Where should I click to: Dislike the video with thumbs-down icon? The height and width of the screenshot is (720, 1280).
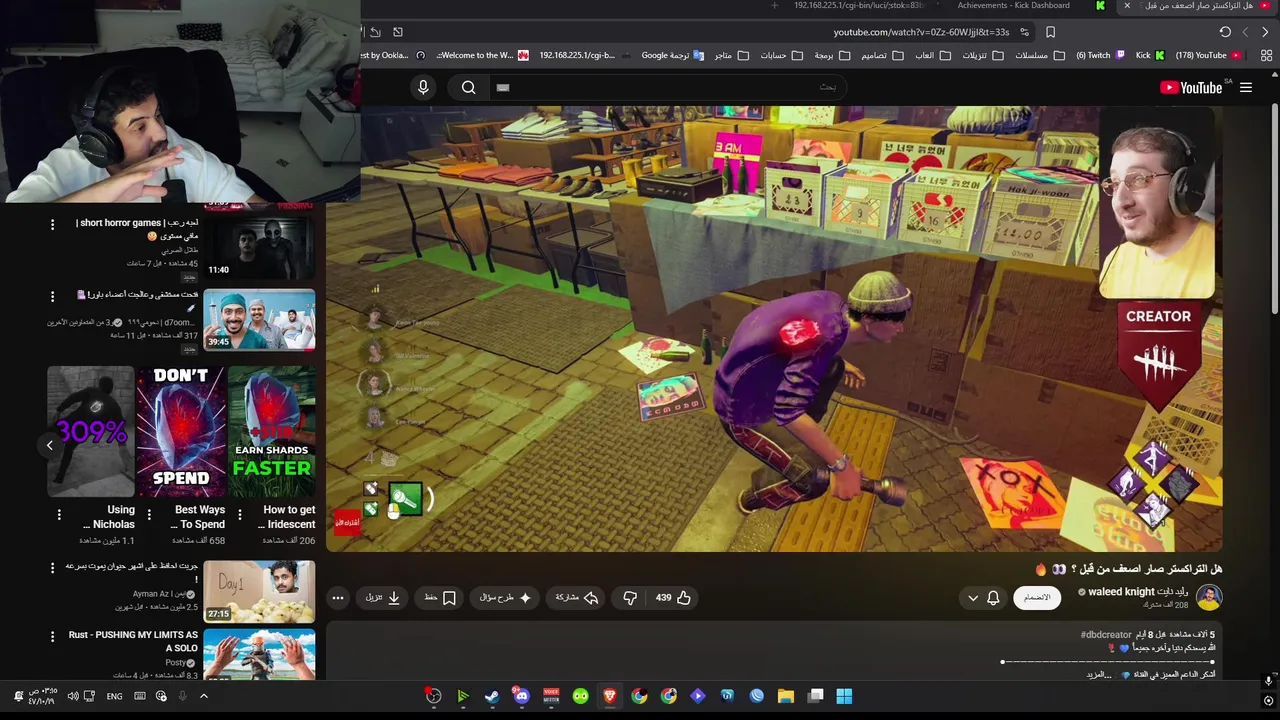click(x=630, y=598)
